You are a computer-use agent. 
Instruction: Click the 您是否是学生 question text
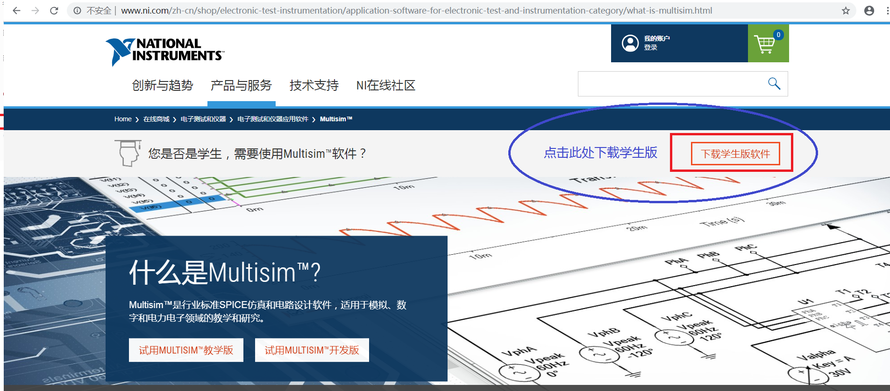click(257, 153)
